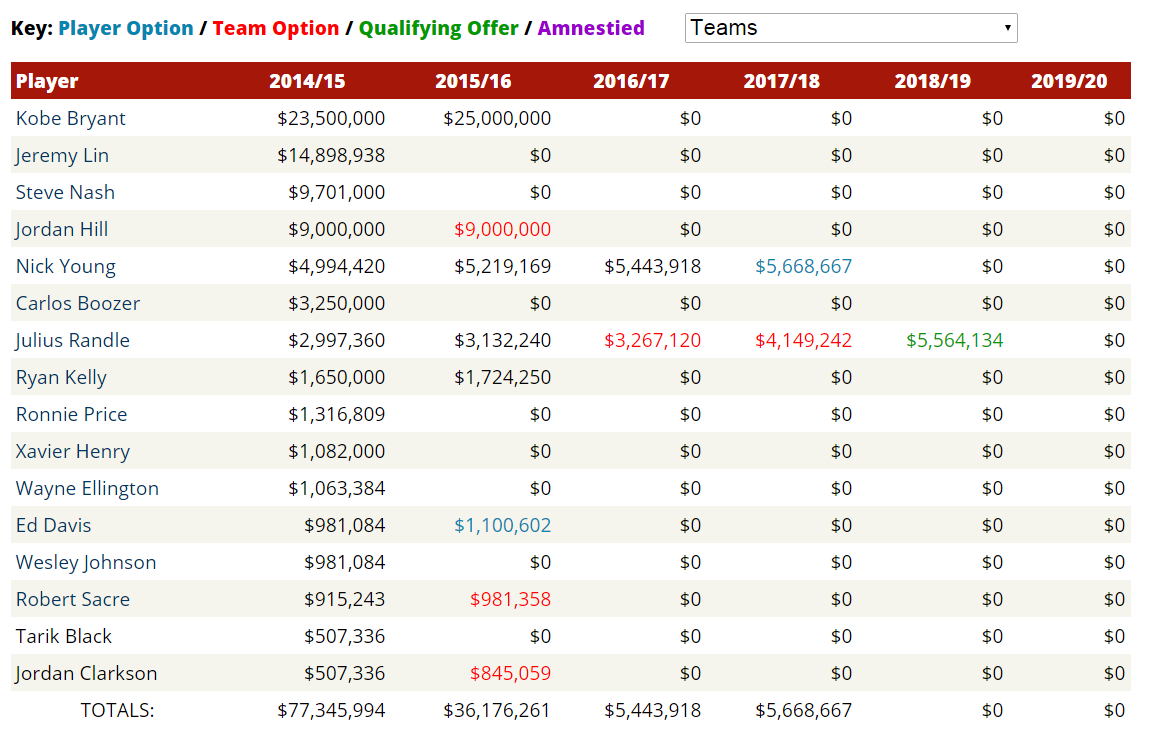Screen dimensions: 1152x743
Task: Click the 2014/15 column header
Action: (307, 81)
